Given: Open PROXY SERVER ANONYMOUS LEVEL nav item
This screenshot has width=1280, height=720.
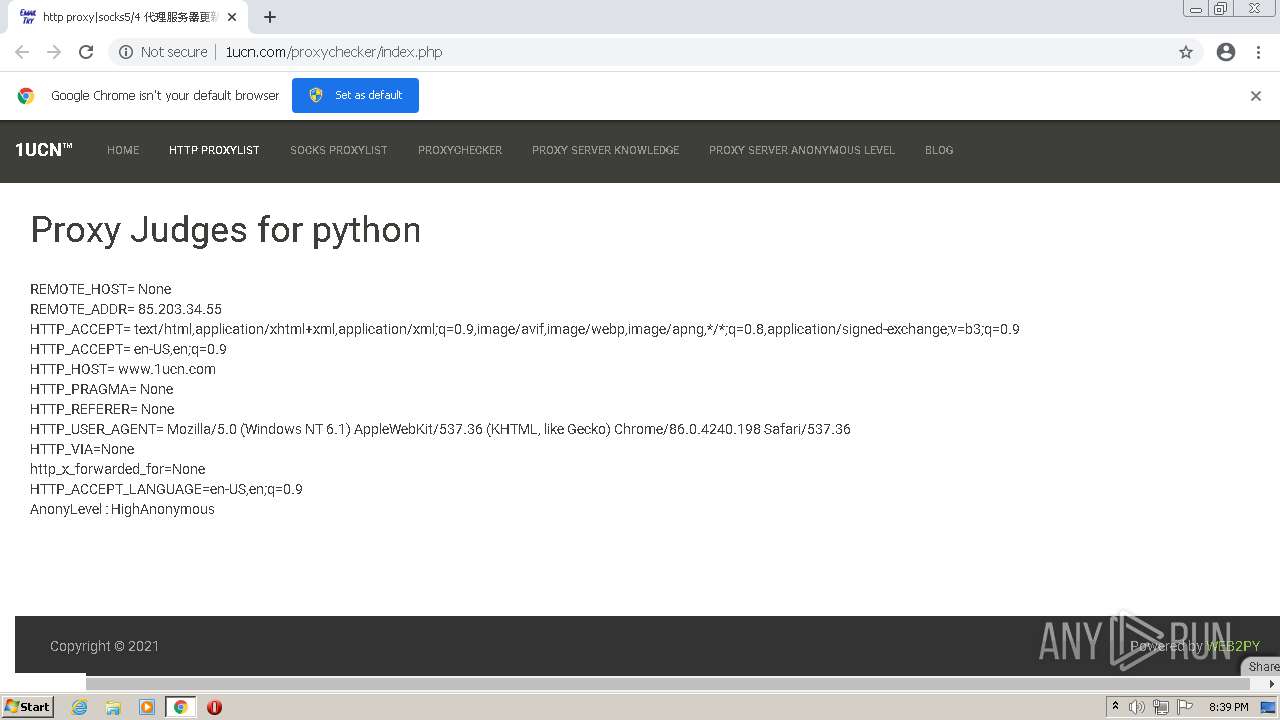Looking at the screenshot, I should click(802, 150).
